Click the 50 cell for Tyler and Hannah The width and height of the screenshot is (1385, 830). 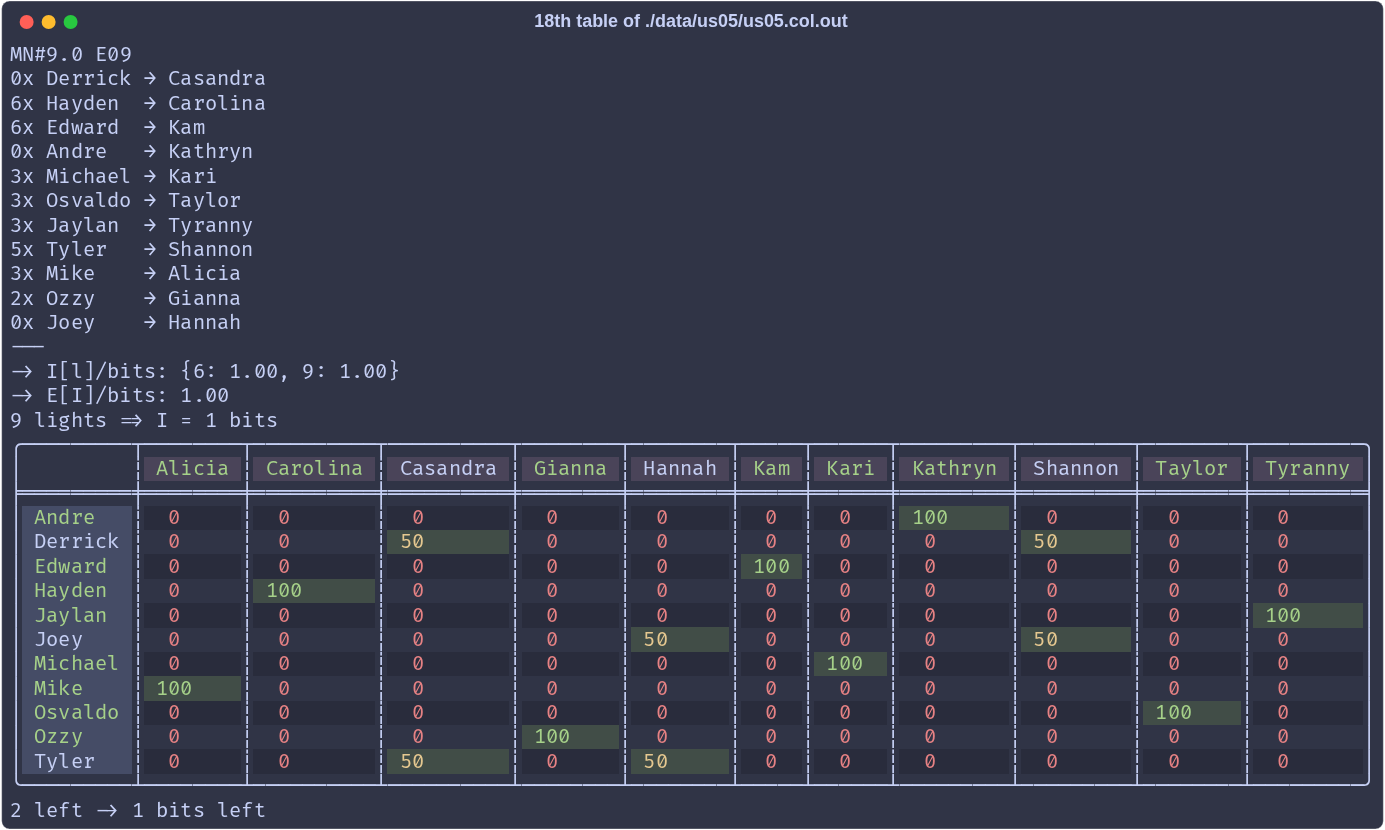pos(680,761)
